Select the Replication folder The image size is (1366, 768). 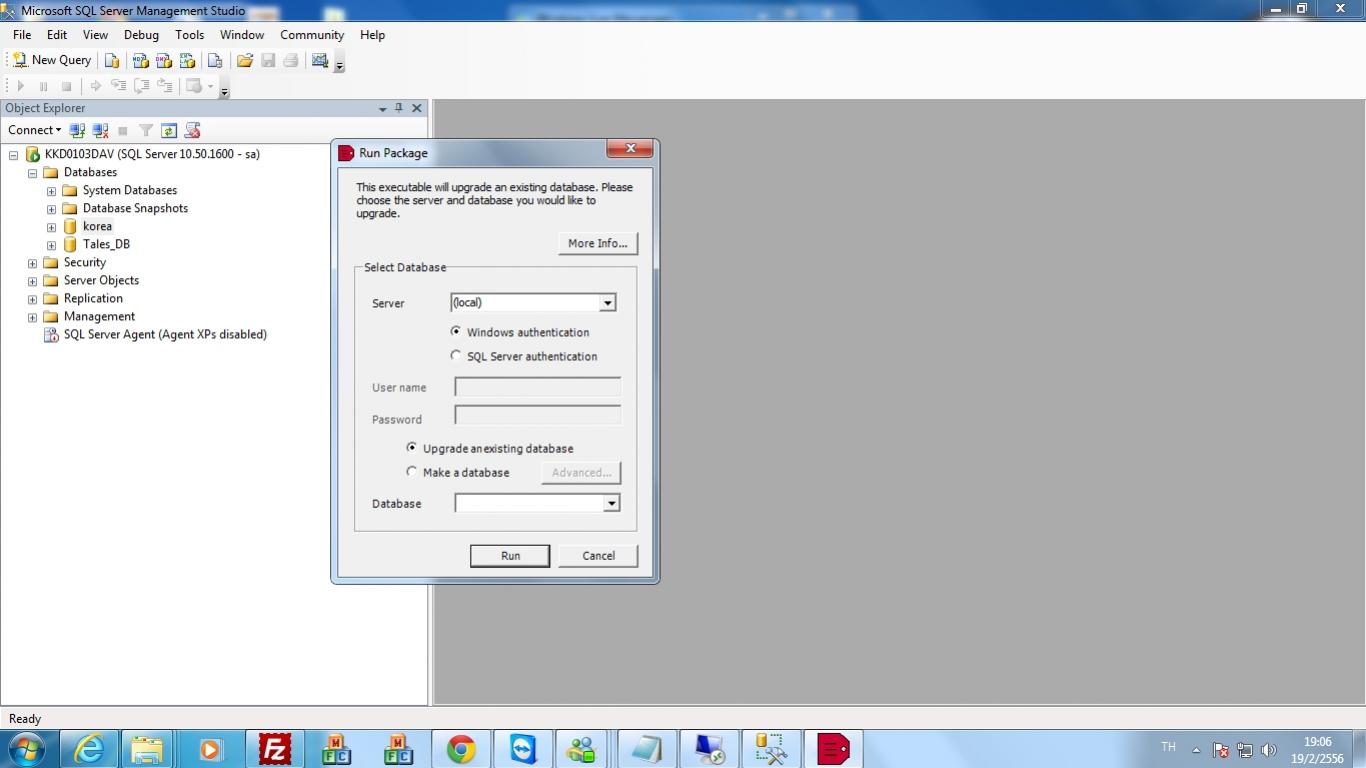93,298
